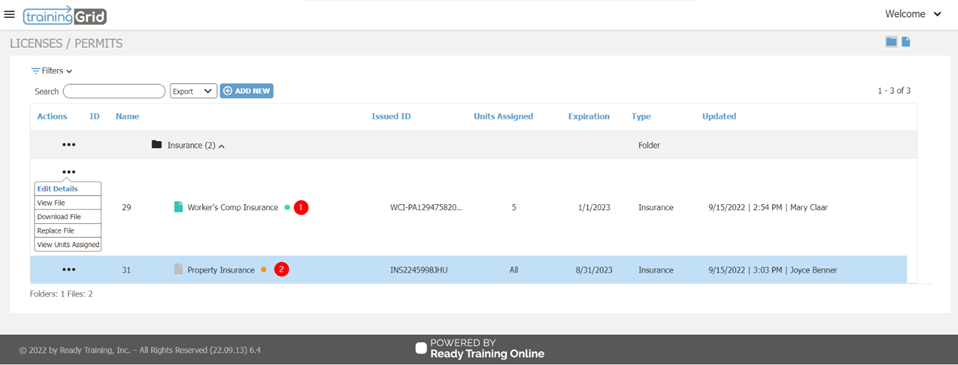Click units assigned value 5
The image size is (958, 365).
click(514, 207)
